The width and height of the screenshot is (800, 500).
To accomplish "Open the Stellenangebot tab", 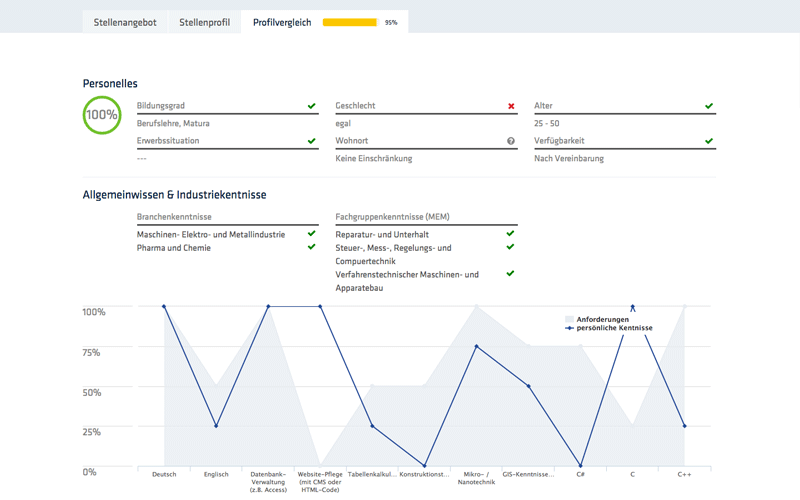I will (125, 22).
